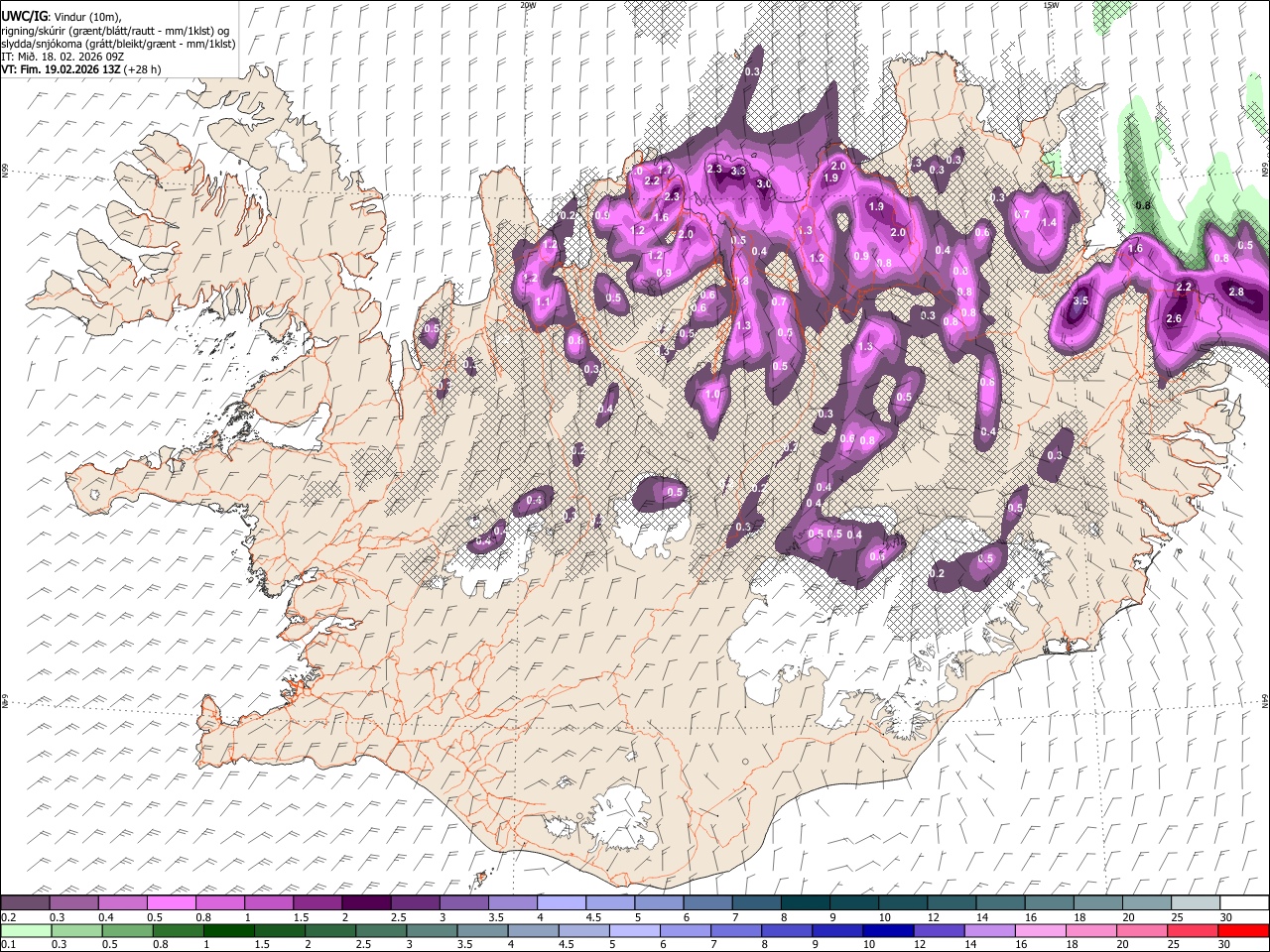Click the '0.1' label in the lower legend
Image resolution: width=1270 pixels, height=952 pixels.
coord(9,945)
